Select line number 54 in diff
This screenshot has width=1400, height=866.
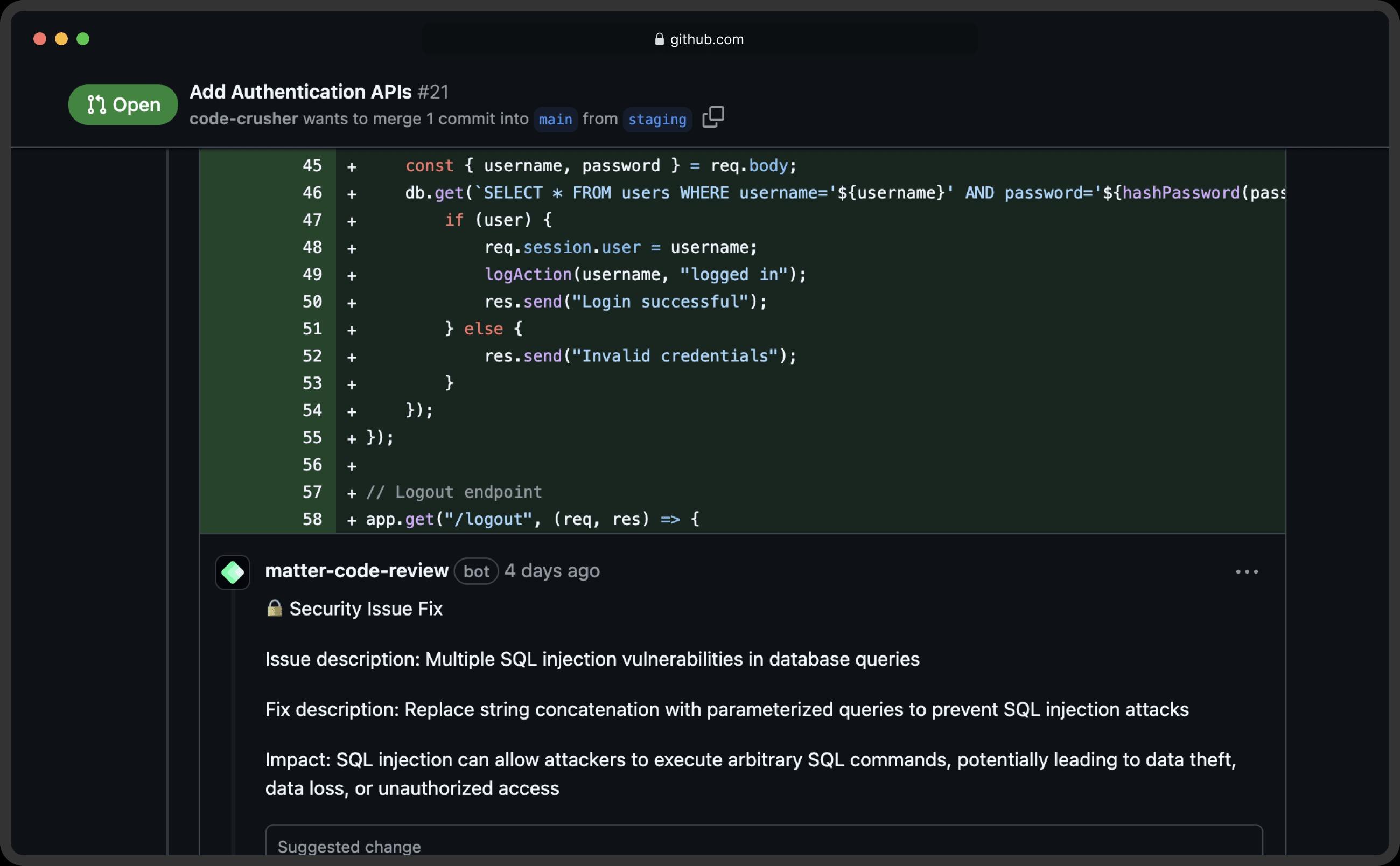click(312, 410)
